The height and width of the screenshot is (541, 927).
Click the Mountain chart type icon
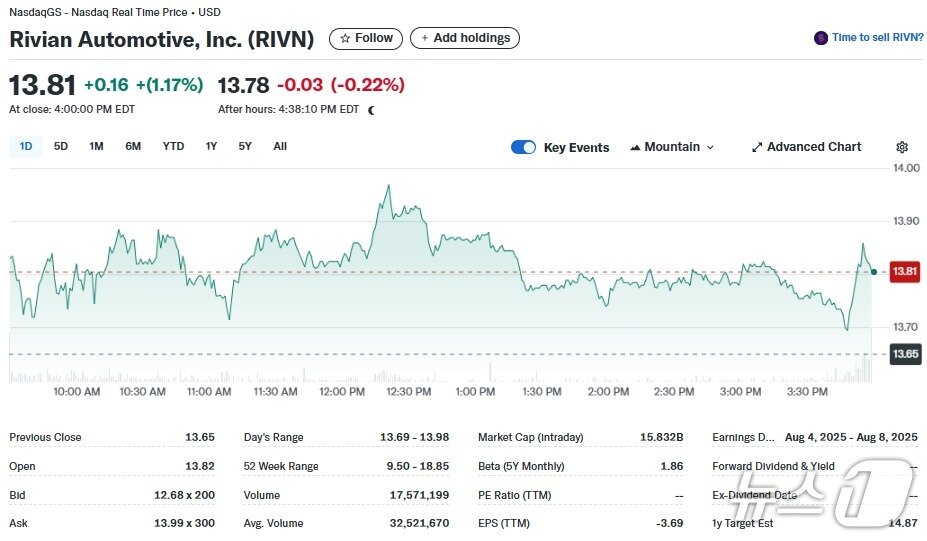635,147
